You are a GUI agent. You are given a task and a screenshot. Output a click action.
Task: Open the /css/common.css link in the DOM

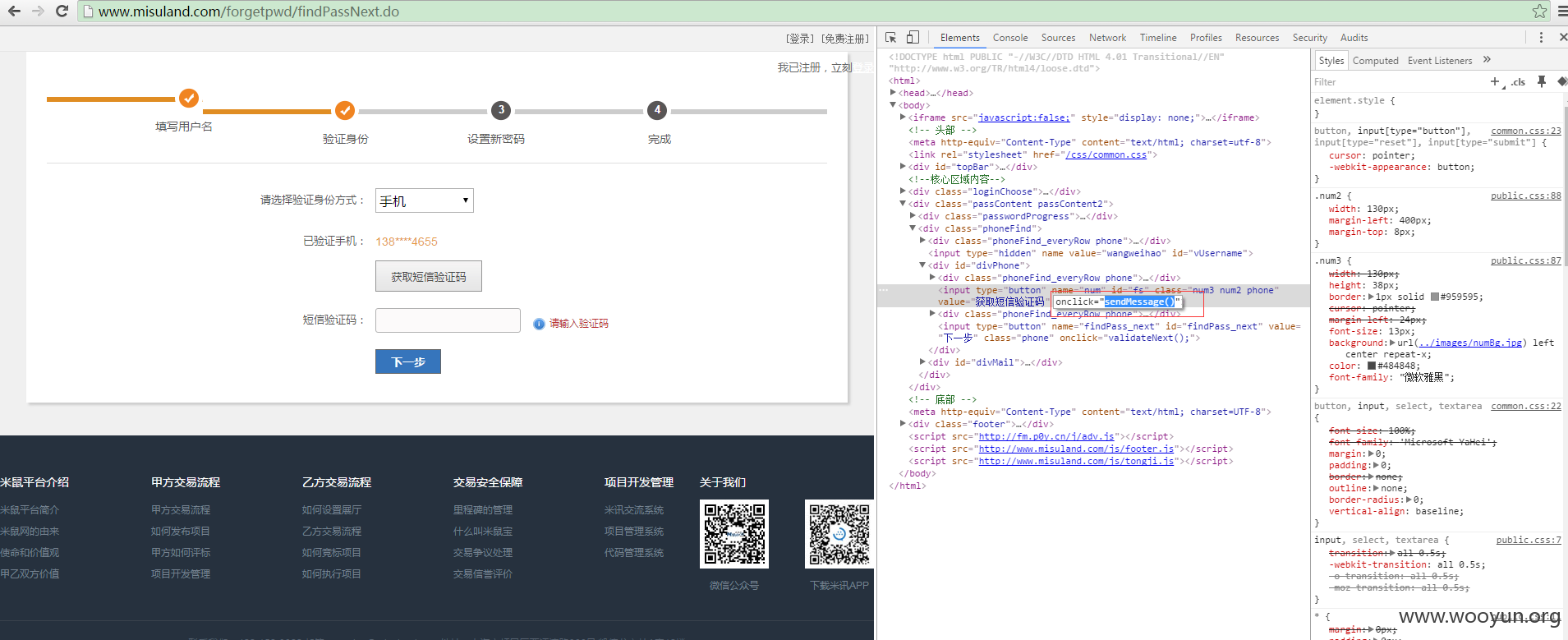(x=1106, y=154)
